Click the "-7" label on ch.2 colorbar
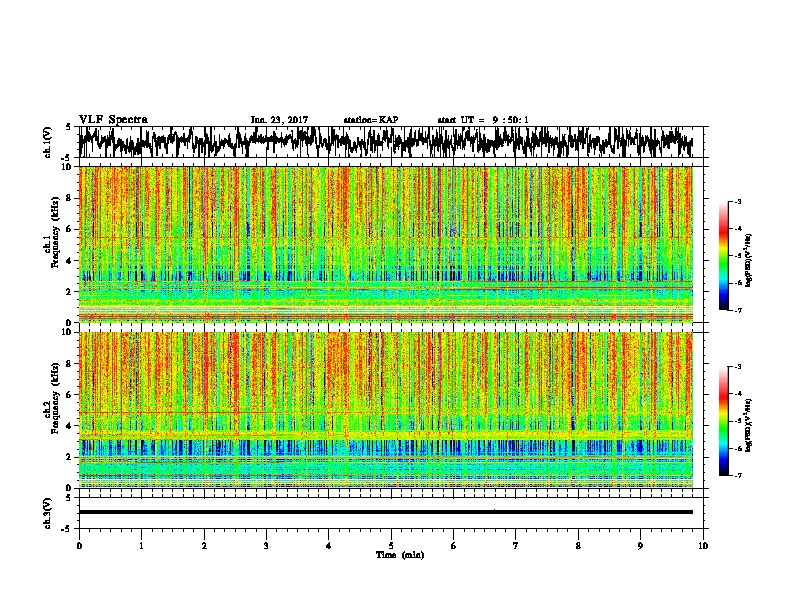This screenshot has height=612, width=792. tap(737, 475)
